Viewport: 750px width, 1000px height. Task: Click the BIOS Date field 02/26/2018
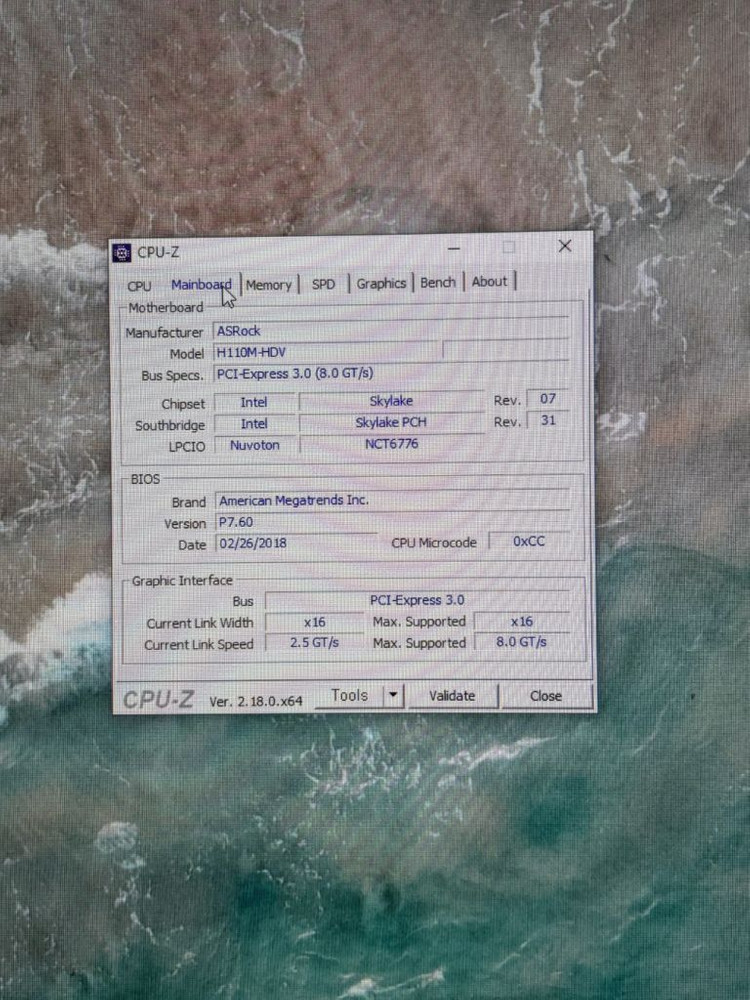[295, 544]
